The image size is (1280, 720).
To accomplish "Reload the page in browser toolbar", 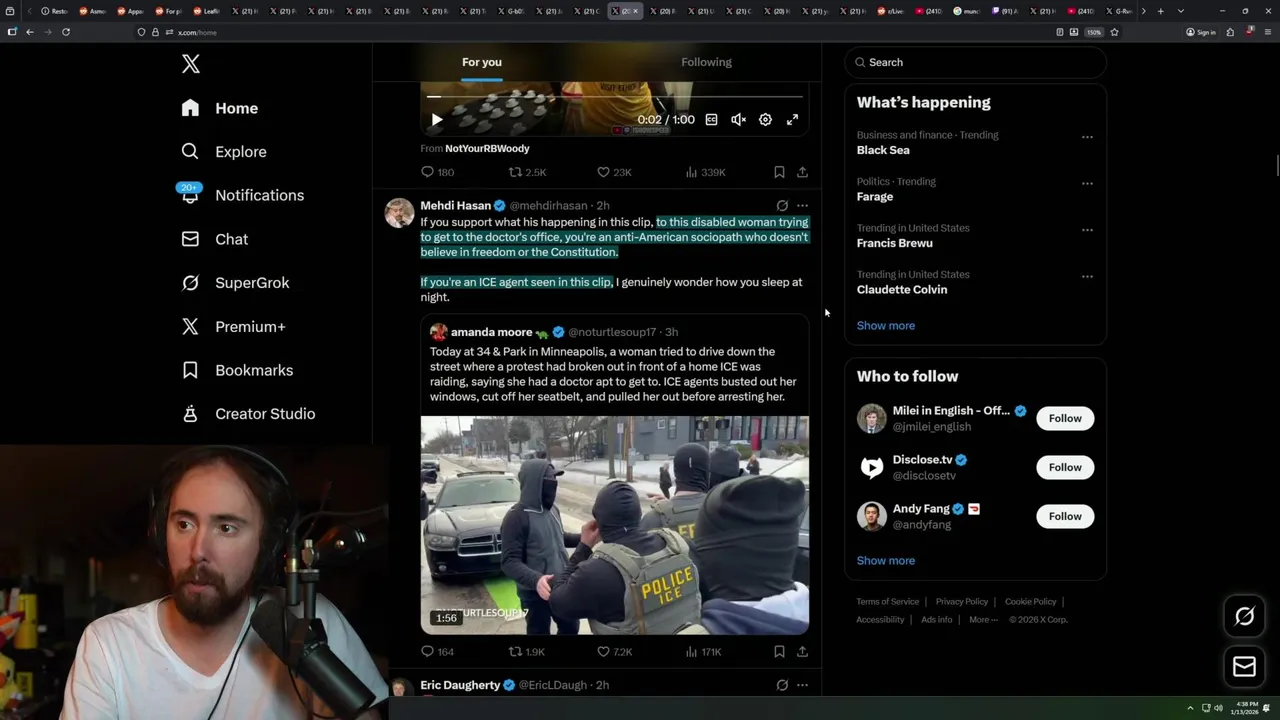I will (x=66, y=32).
